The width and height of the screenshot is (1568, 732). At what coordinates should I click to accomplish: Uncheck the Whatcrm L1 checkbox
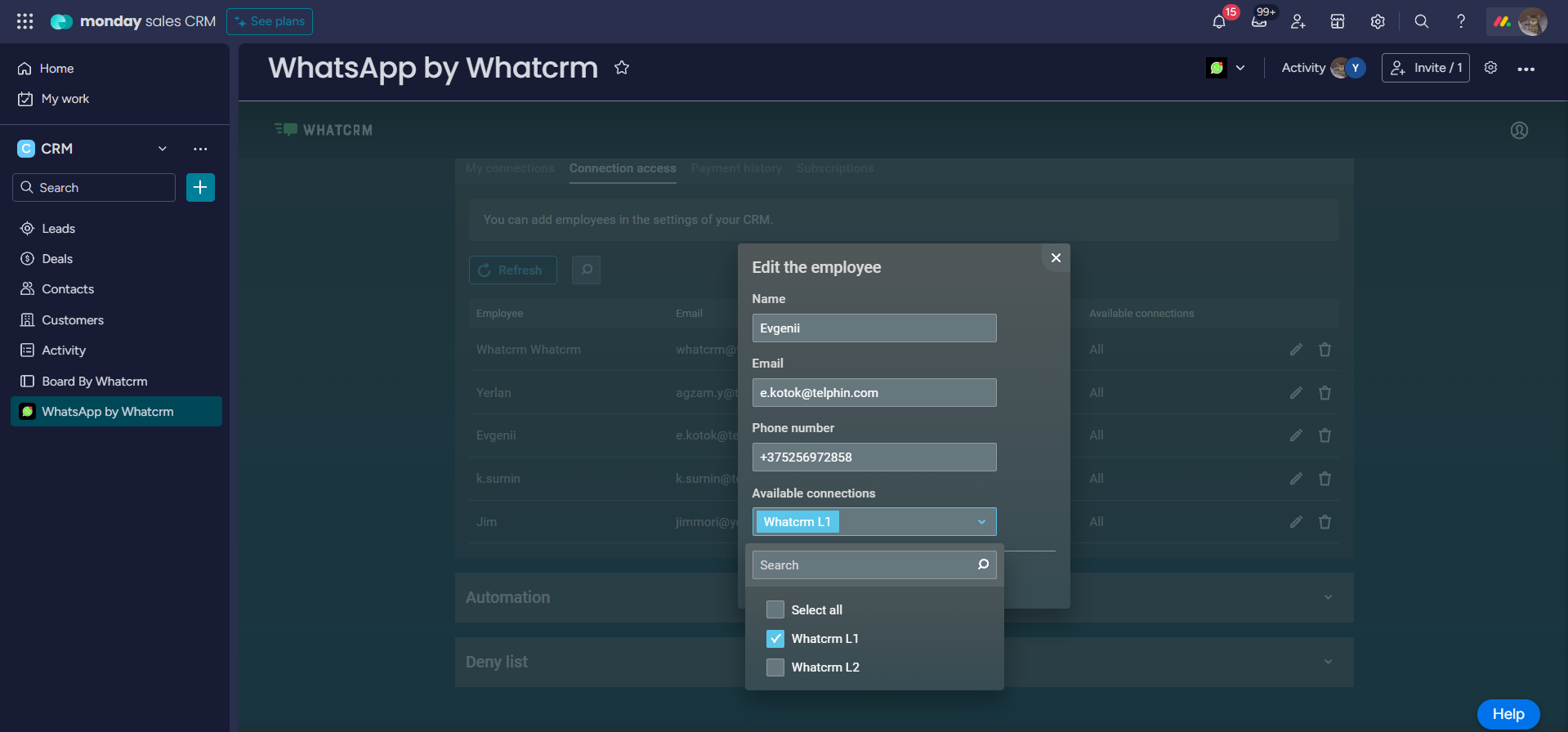(775, 639)
